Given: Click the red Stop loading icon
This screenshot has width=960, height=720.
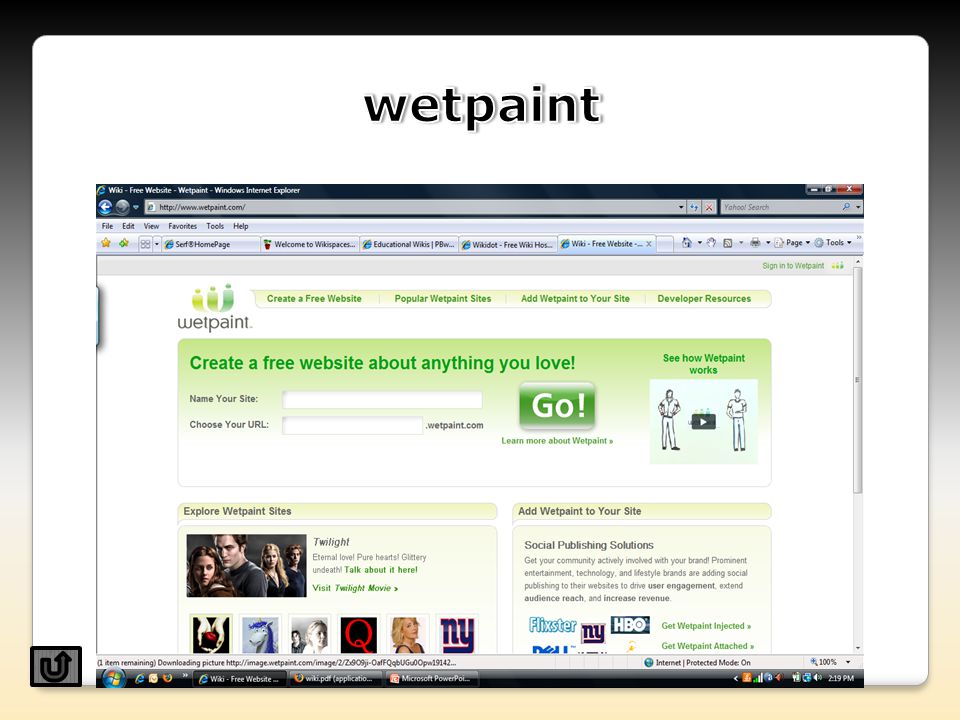Looking at the screenshot, I should pos(709,207).
